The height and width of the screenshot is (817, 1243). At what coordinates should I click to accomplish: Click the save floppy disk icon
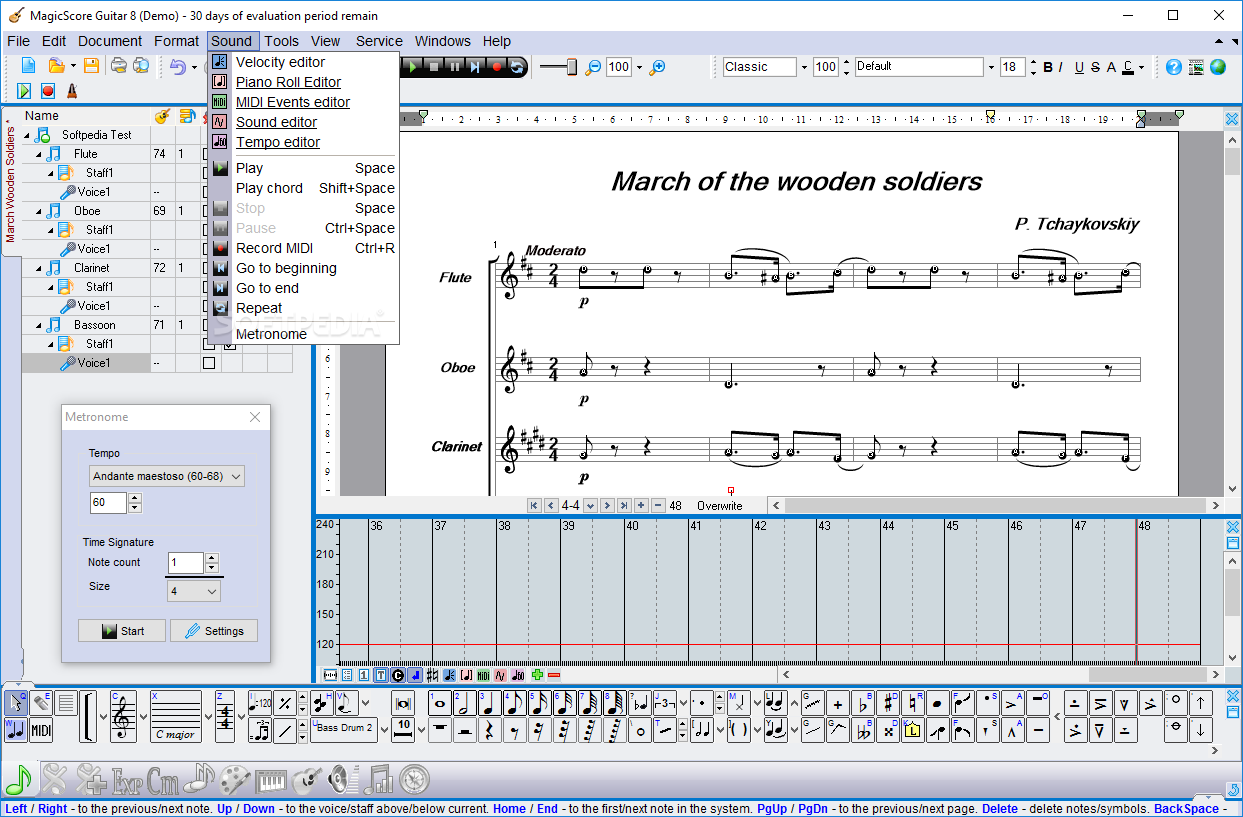91,66
